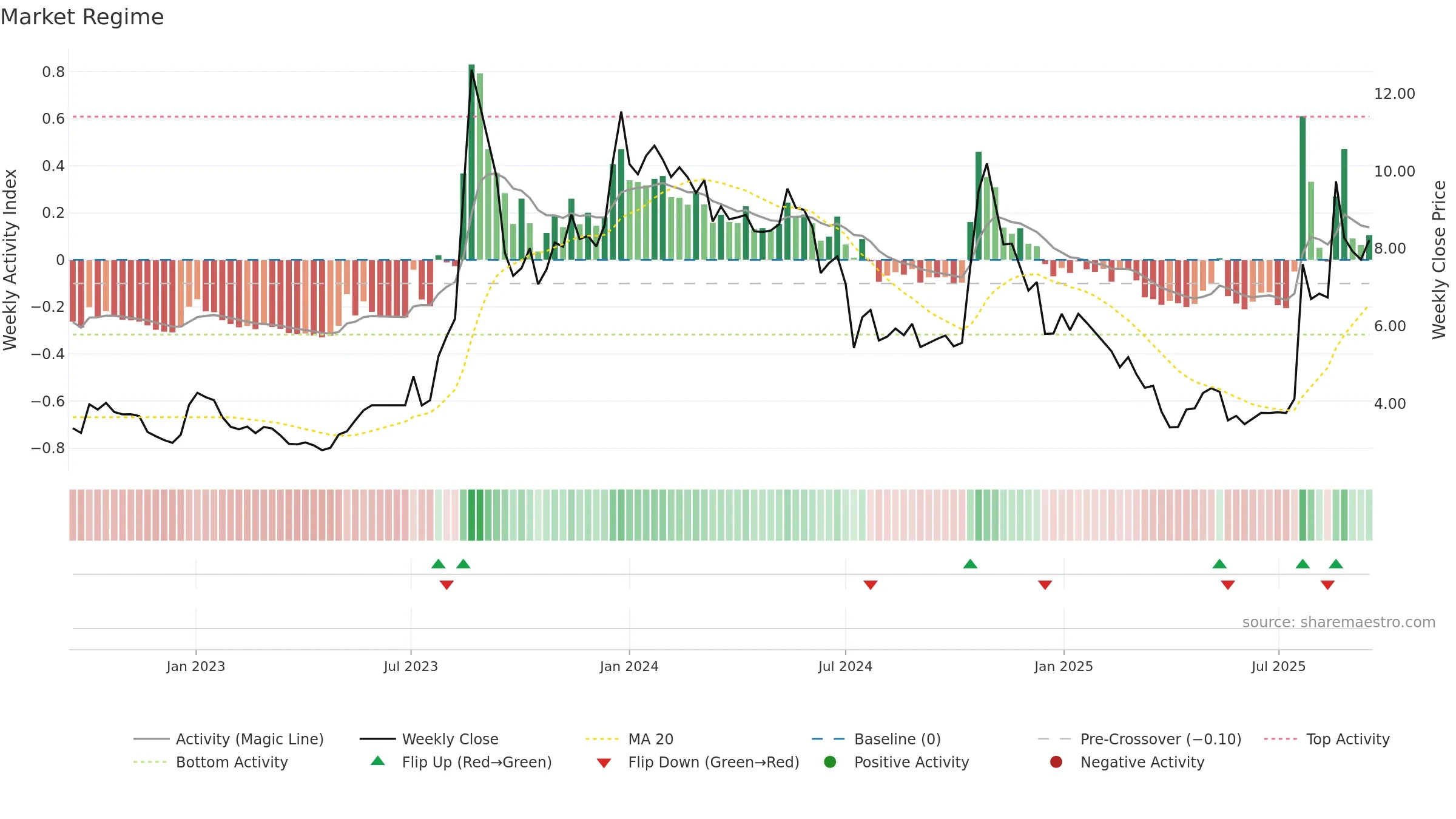
Task: Select green flip-up marker near Oct 2024
Action: pyautogui.click(x=970, y=564)
